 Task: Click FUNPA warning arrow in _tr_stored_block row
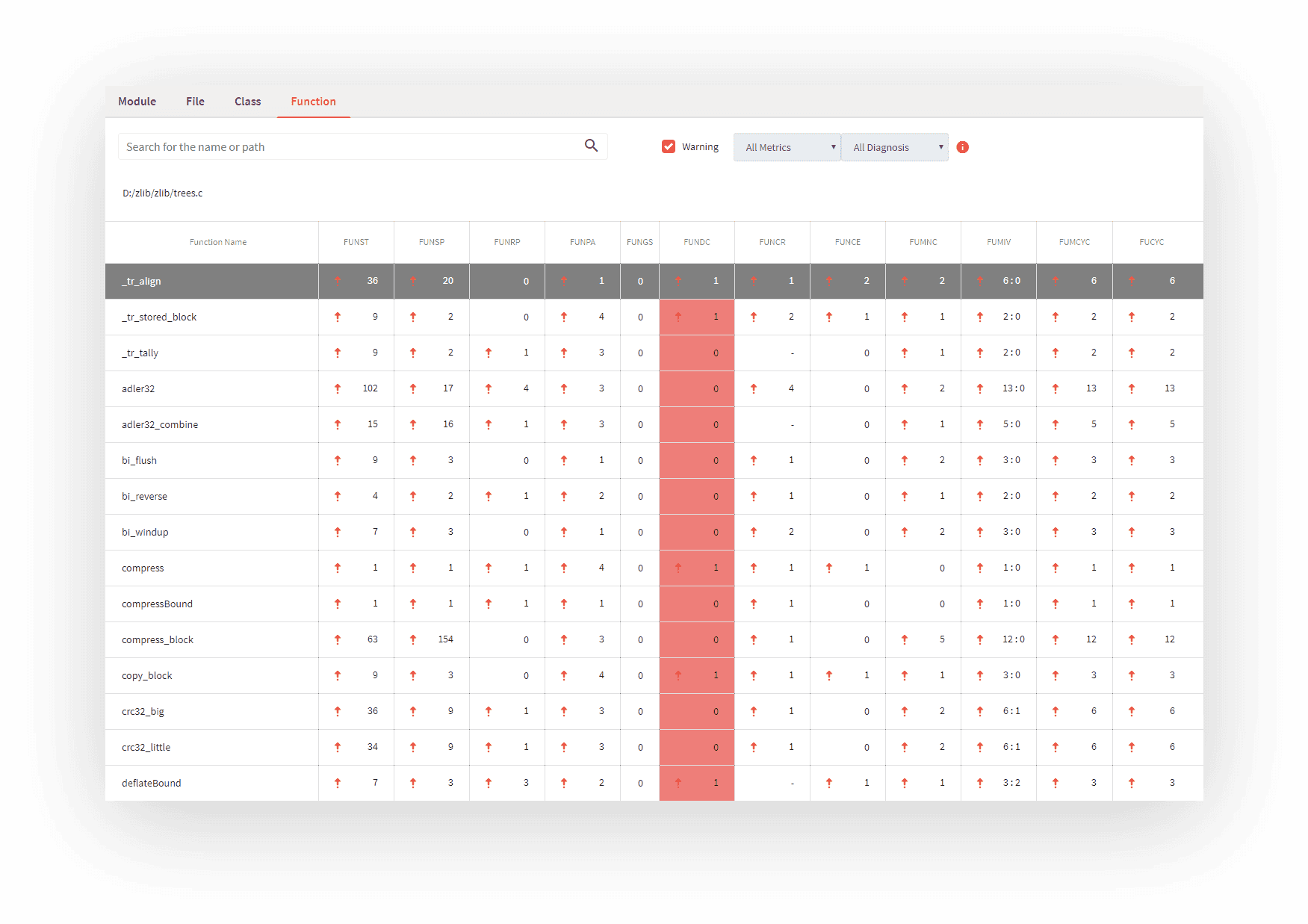(564, 317)
